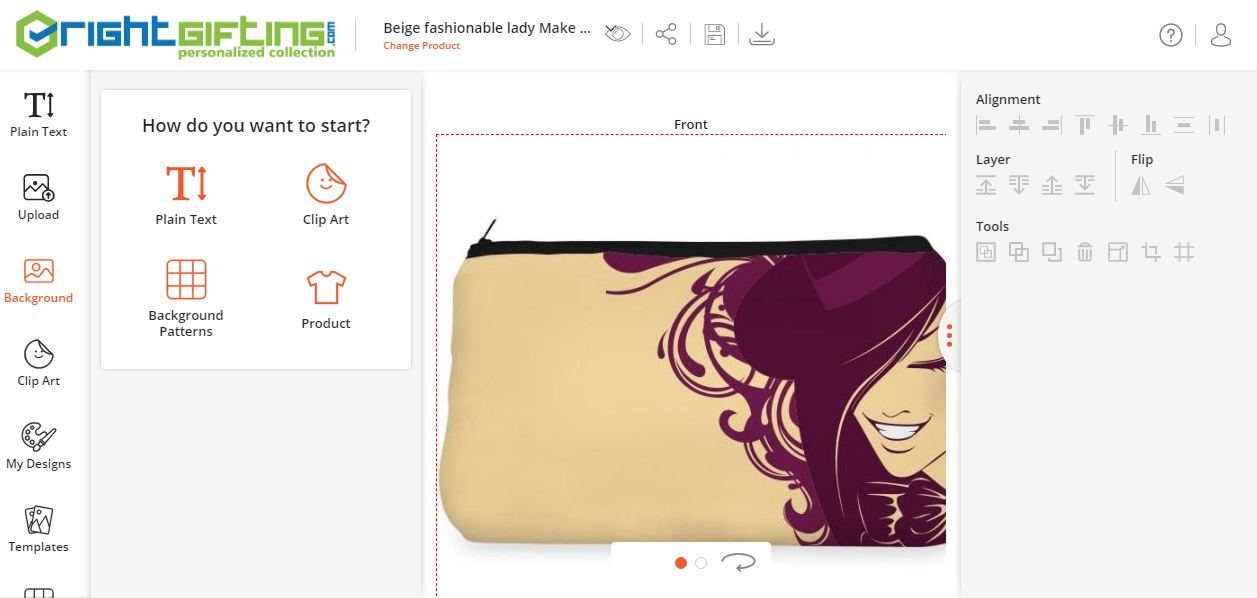Send layer to the back
The width and height of the screenshot is (1257, 598).
[x=1085, y=185]
